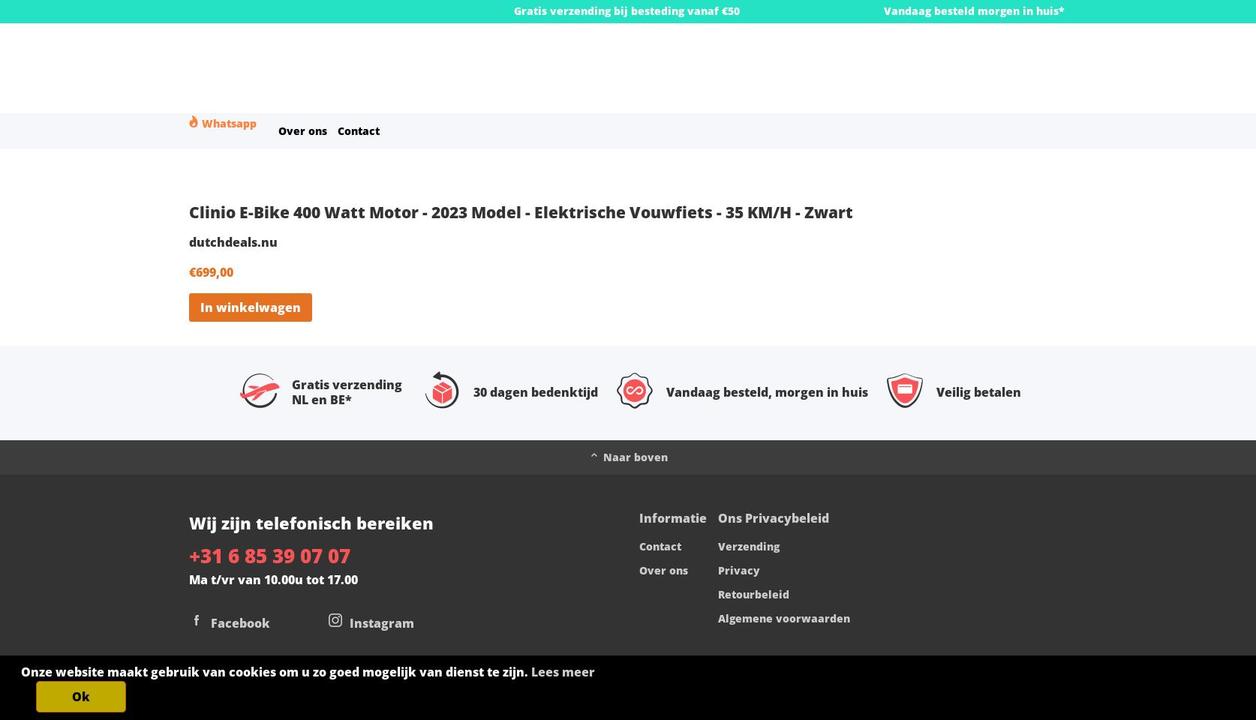Open Contact under Informatie in footer

coord(660,546)
